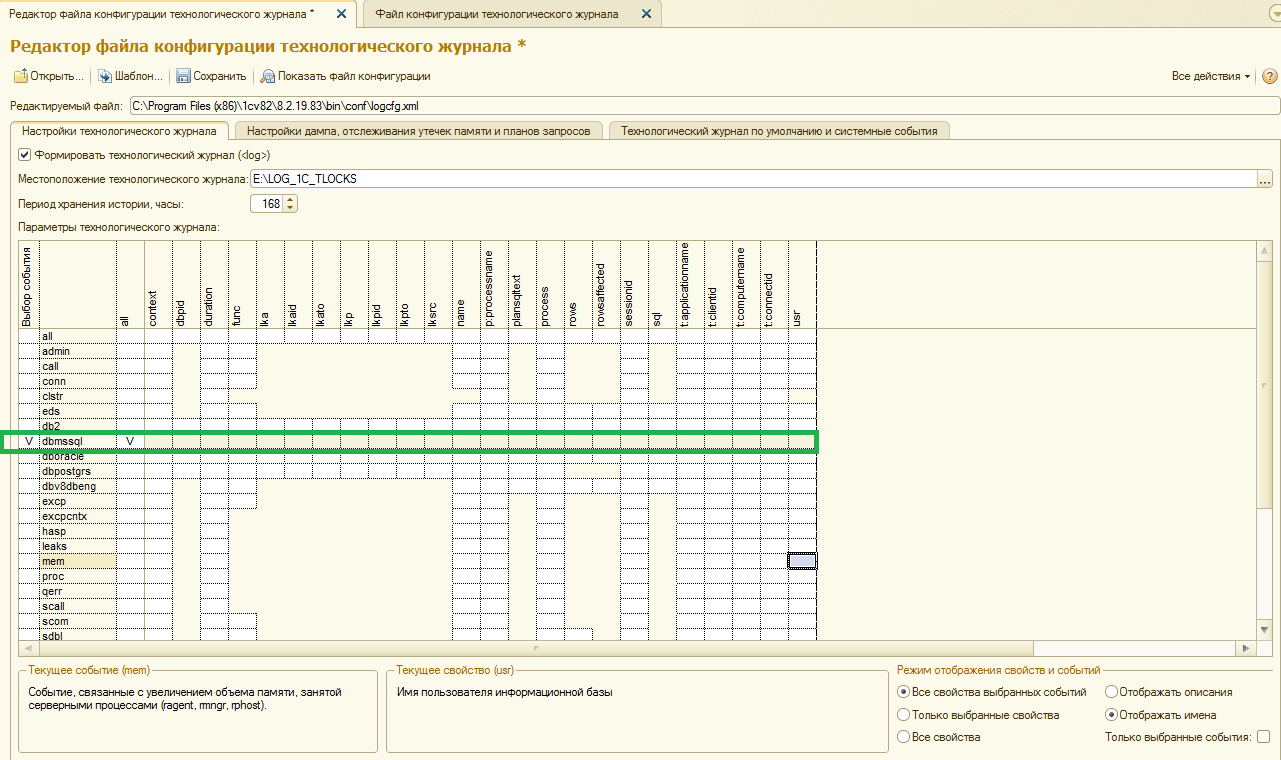Select the "conn" event row
Image resolution: width=1281 pixels, height=760 pixels.
[x=78, y=381]
